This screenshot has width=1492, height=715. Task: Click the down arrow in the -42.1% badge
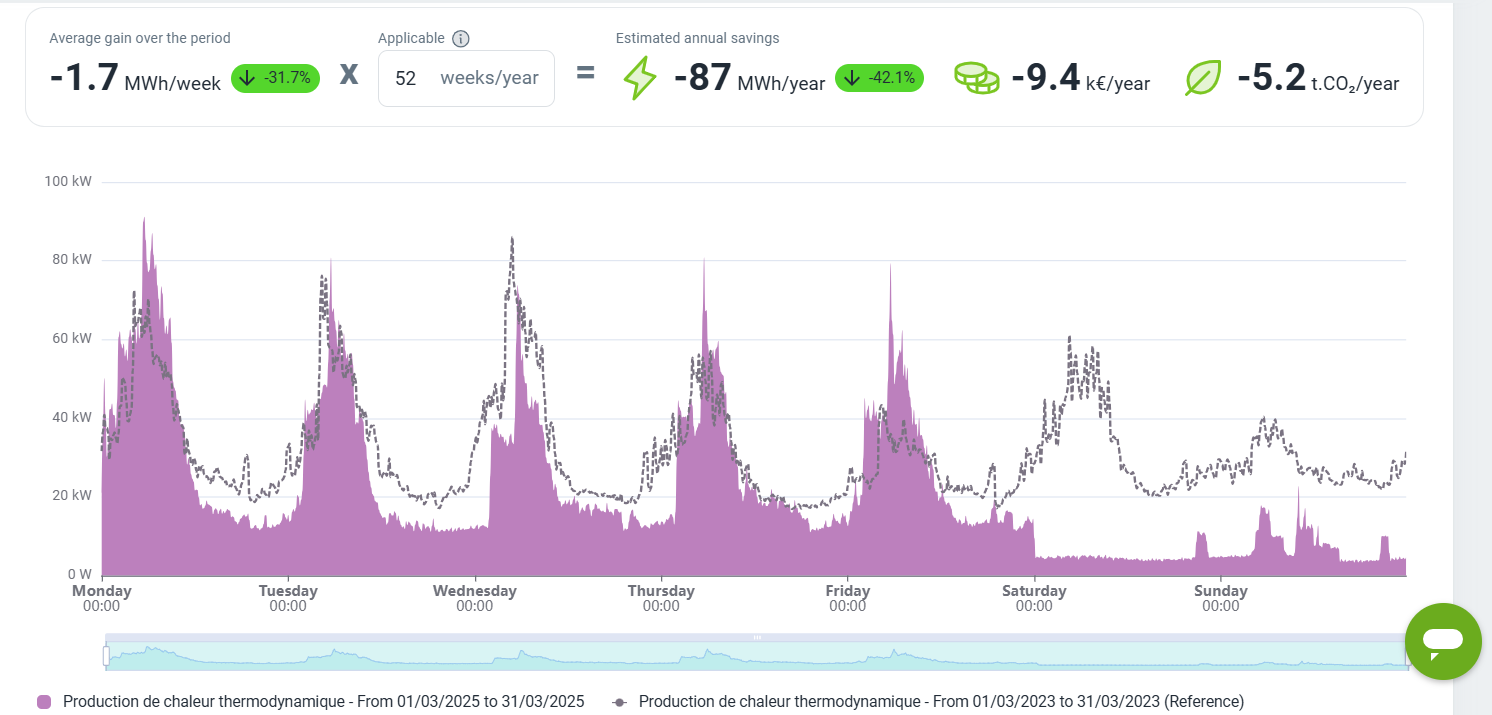[851, 77]
